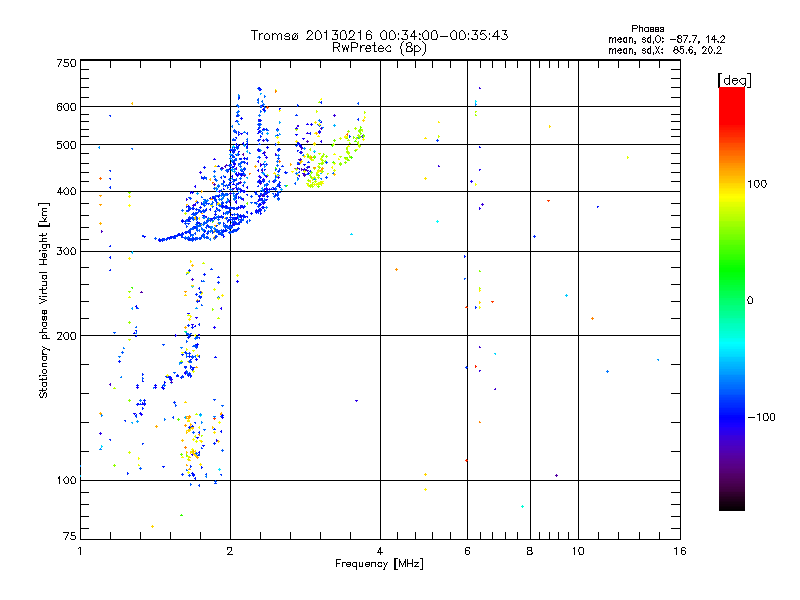Image resolution: width=800 pixels, height=600 pixels.
Task: Click the dense blue F-layer trace cluster
Action: coord(219,204)
